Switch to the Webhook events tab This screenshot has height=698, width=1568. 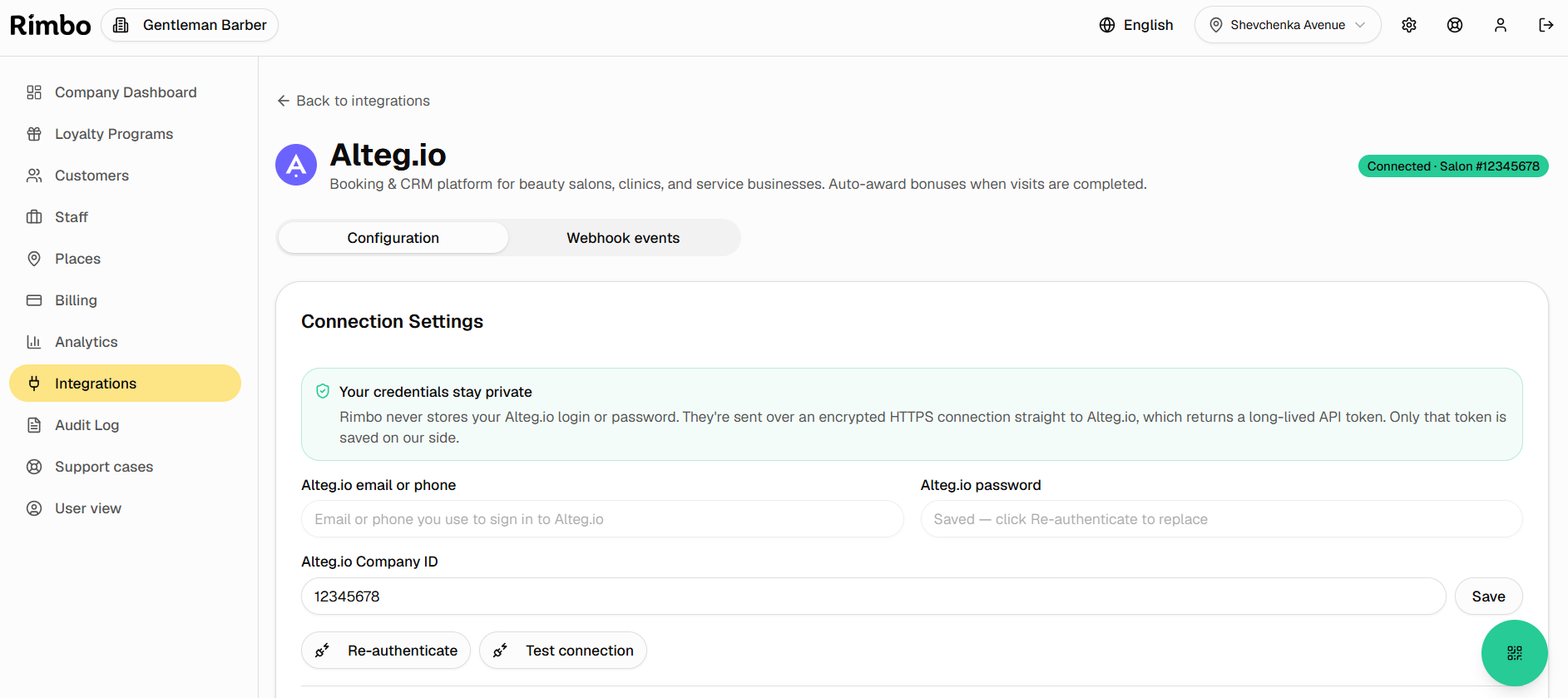pos(623,238)
